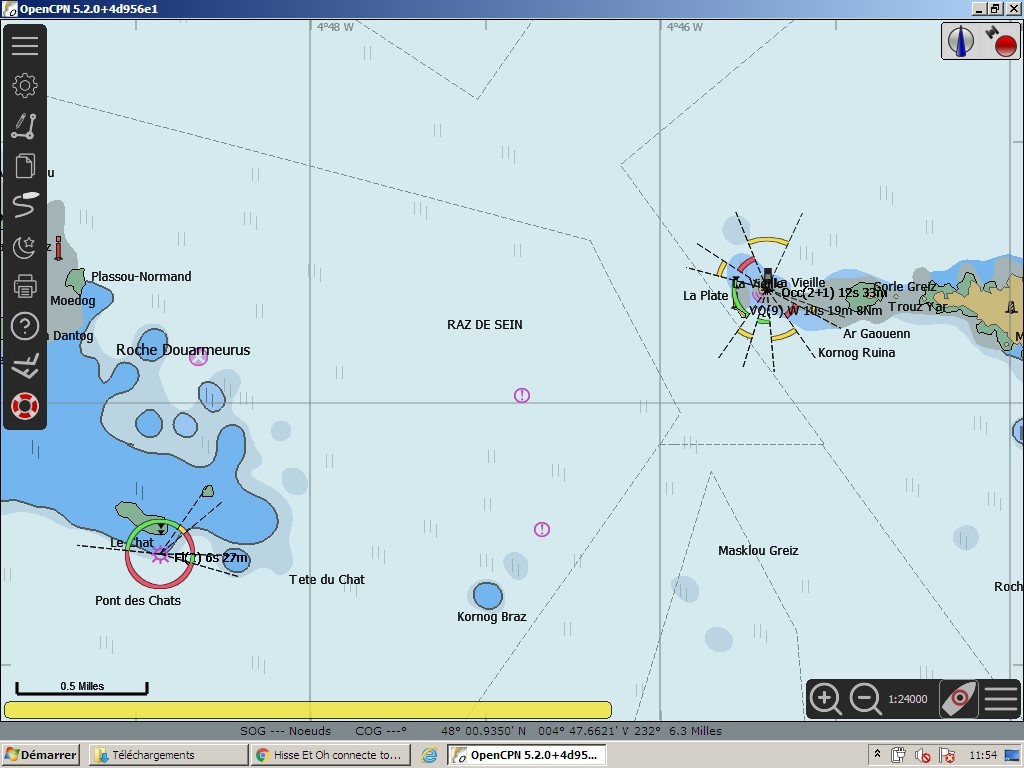Open the Route and Mark Manager pages icon
This screenshot has width=1024, height=768.
pyautogui.click(x=25, y=166)
